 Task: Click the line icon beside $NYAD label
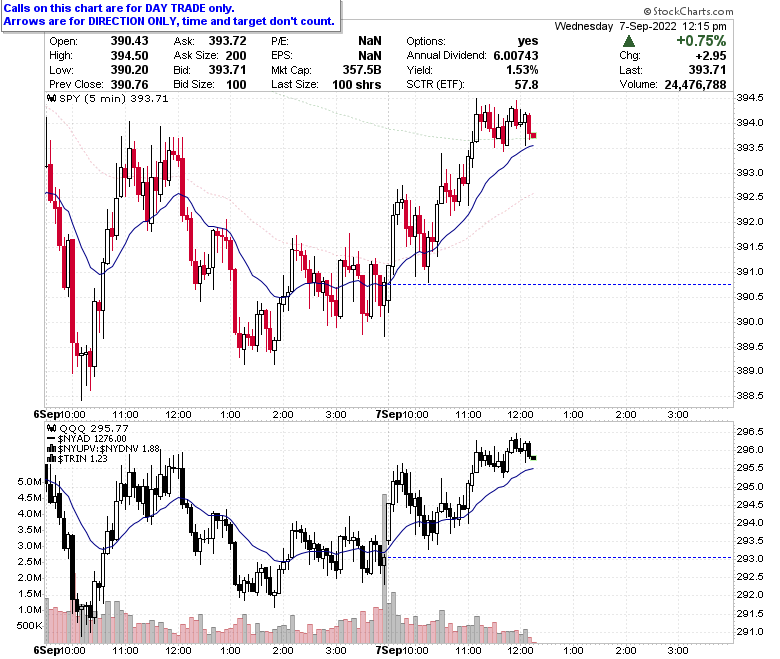pyautogui.click(x=51, y=439)
